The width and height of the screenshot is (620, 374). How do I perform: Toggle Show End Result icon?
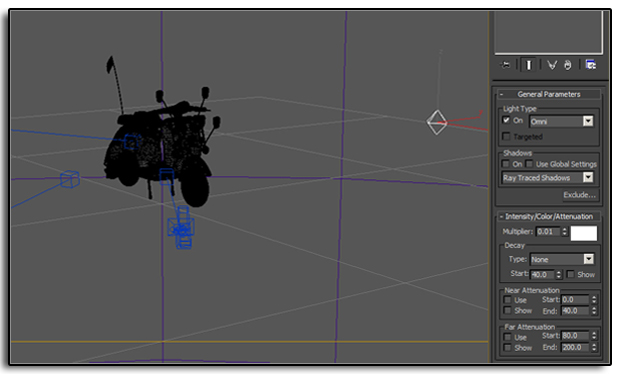click(529, 65)
